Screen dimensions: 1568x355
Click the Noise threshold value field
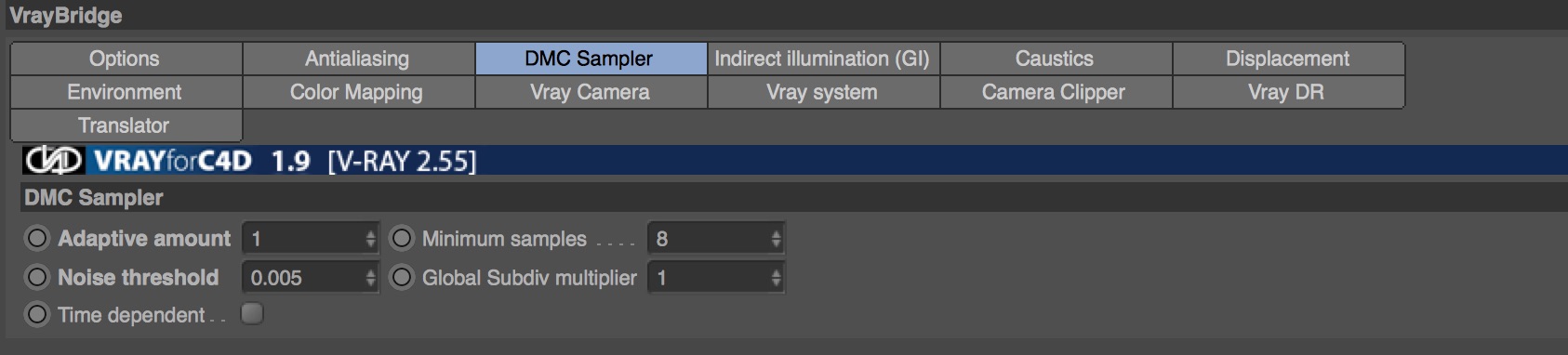[x=303, y=277]
